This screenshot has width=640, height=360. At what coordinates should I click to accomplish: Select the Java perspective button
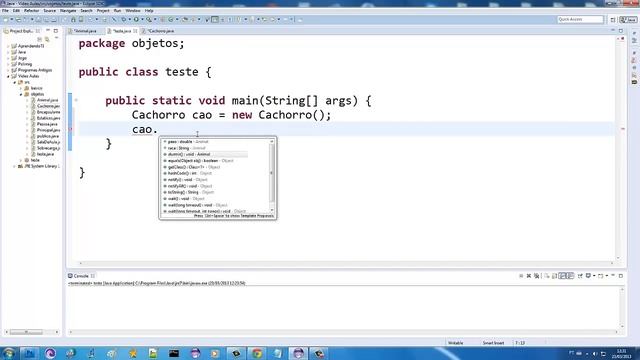628,20
